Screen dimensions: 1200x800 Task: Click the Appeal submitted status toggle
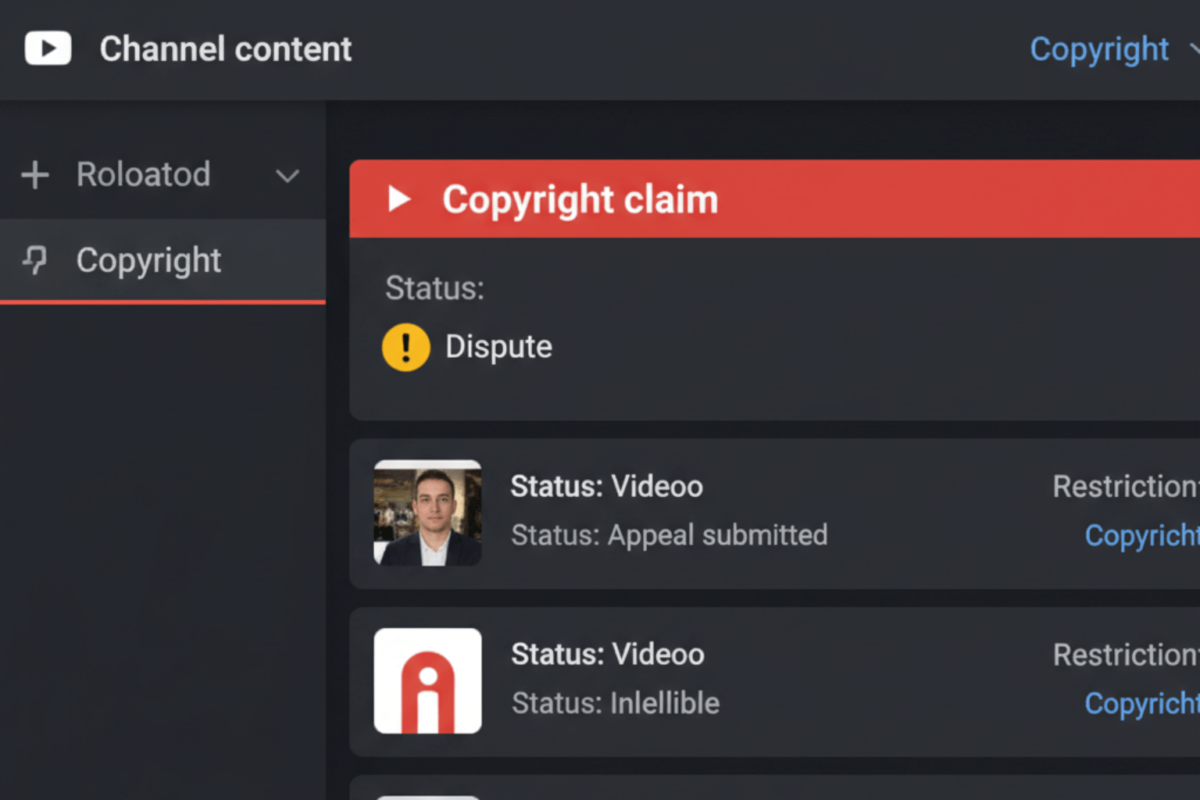(669, 535)
